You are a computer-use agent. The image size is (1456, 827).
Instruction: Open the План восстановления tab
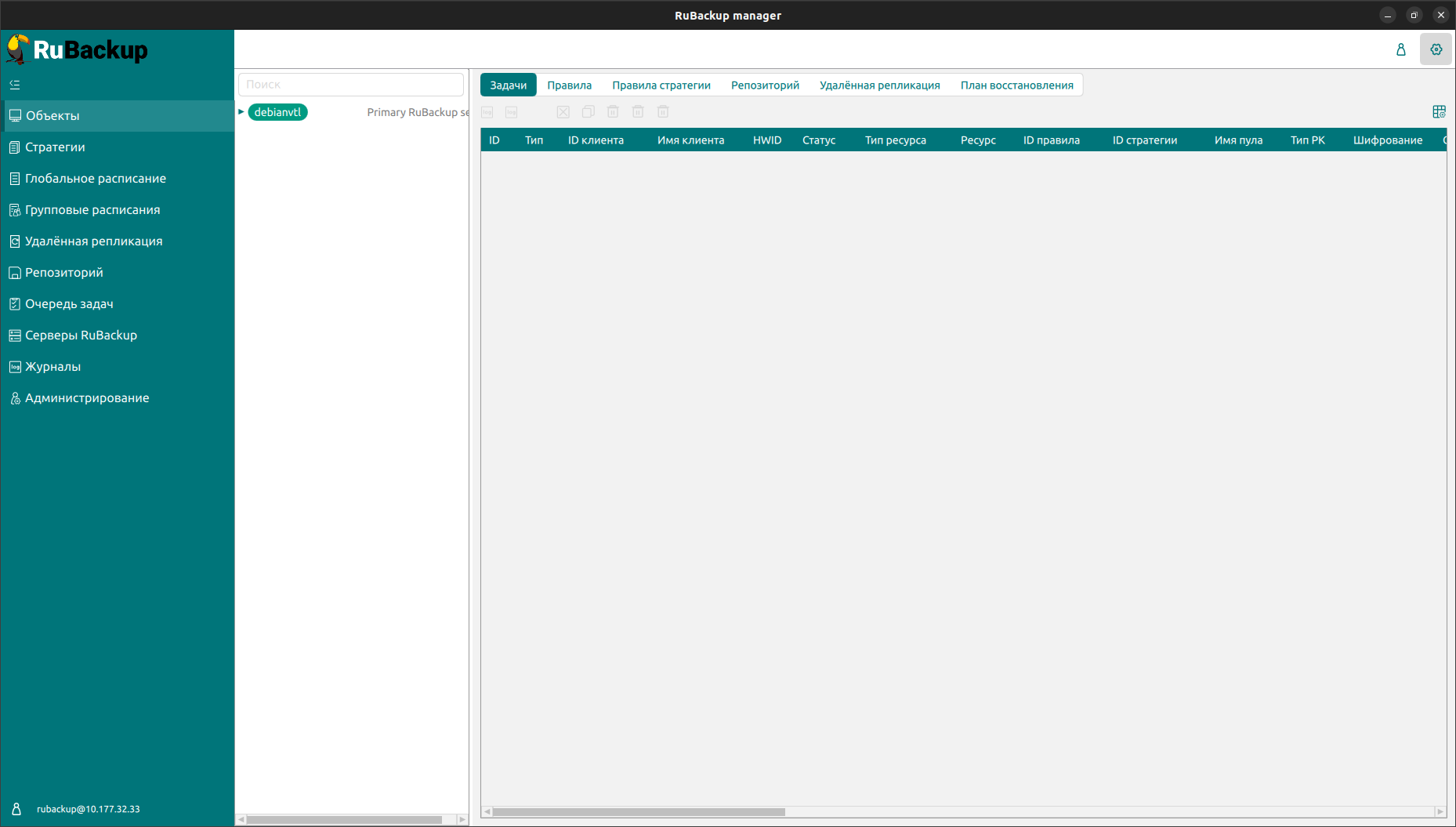pos(1016,85)
